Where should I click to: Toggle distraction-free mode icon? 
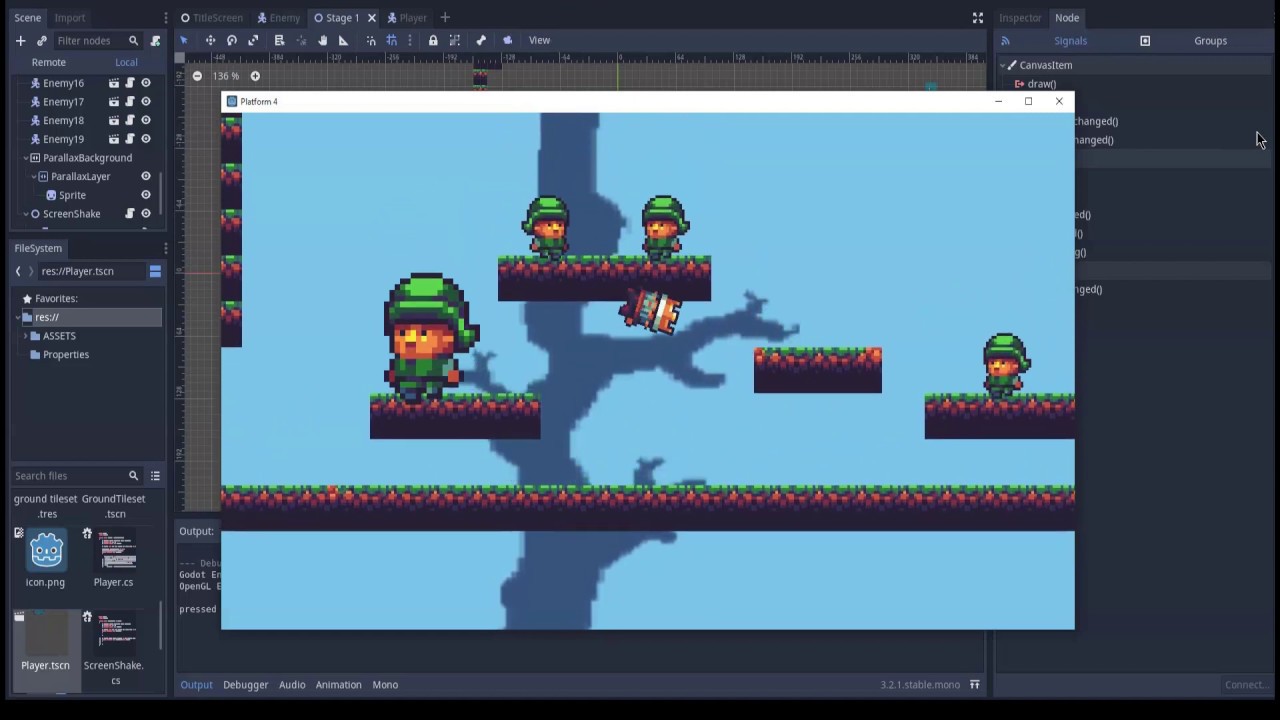pyautogui.click(x=978, y=18)
